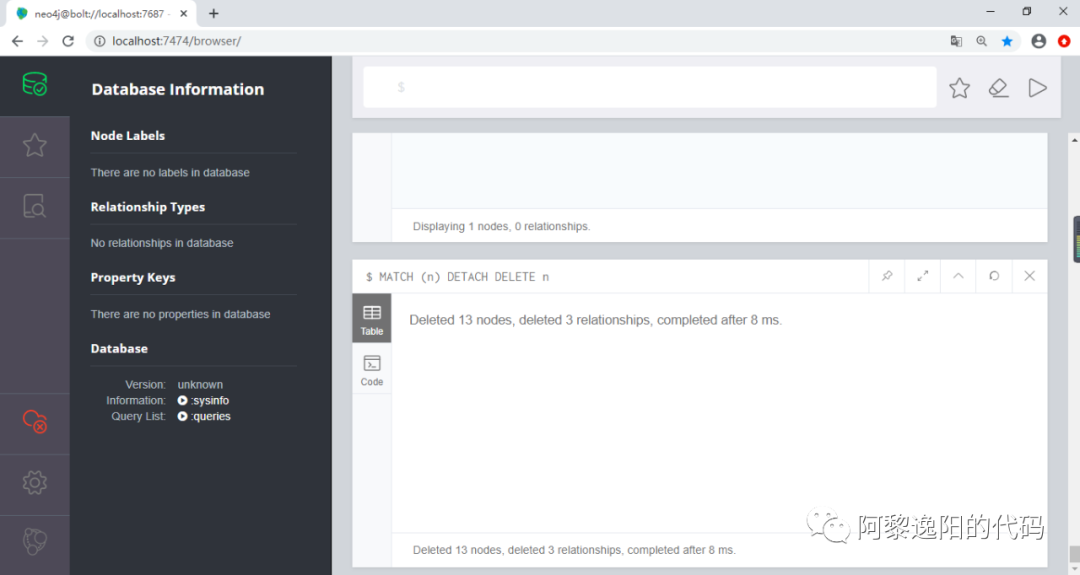Open the translate page icon
Viewport: 1080px width, 575px height.
coord(956,41)
